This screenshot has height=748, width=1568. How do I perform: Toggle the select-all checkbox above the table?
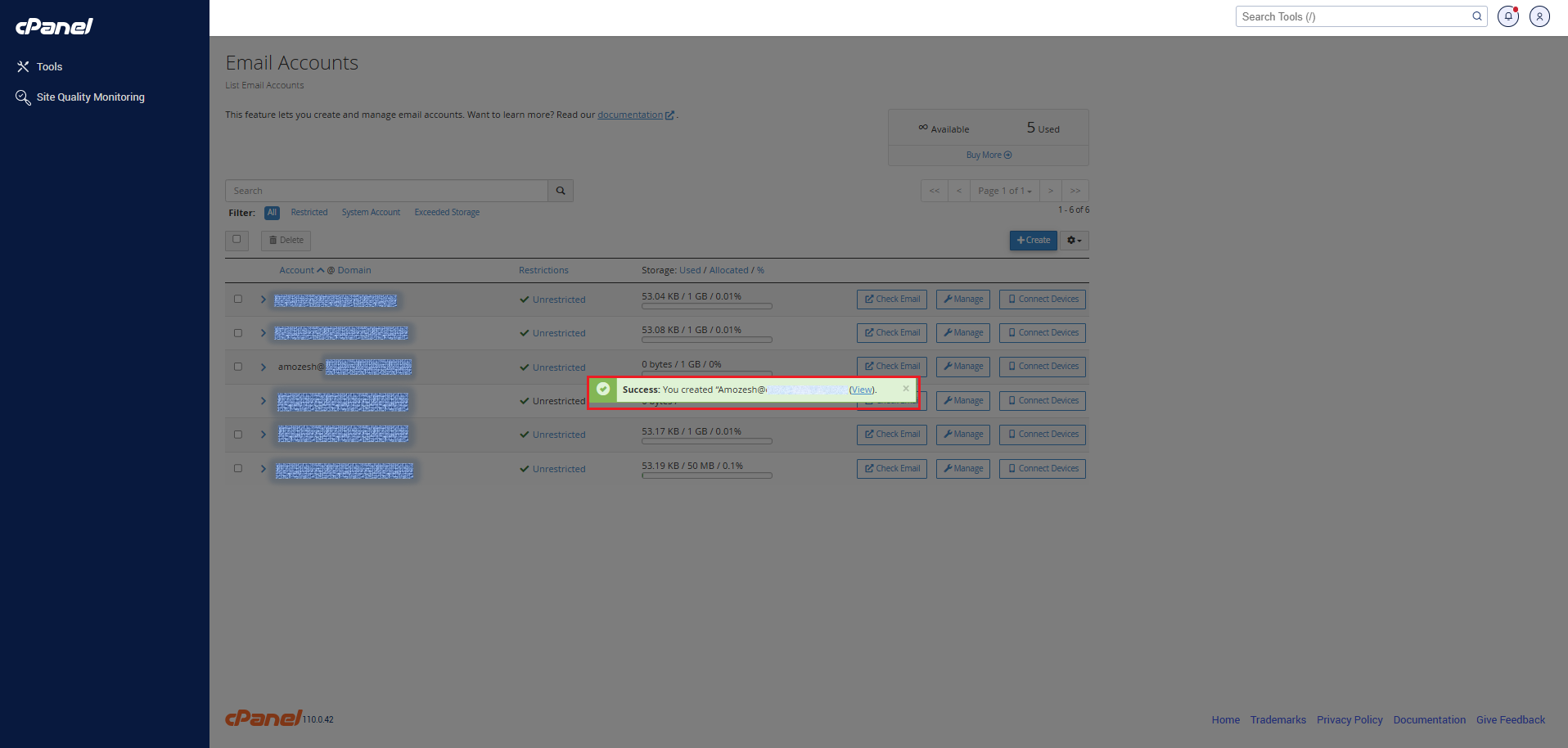(x=237, y=240)
